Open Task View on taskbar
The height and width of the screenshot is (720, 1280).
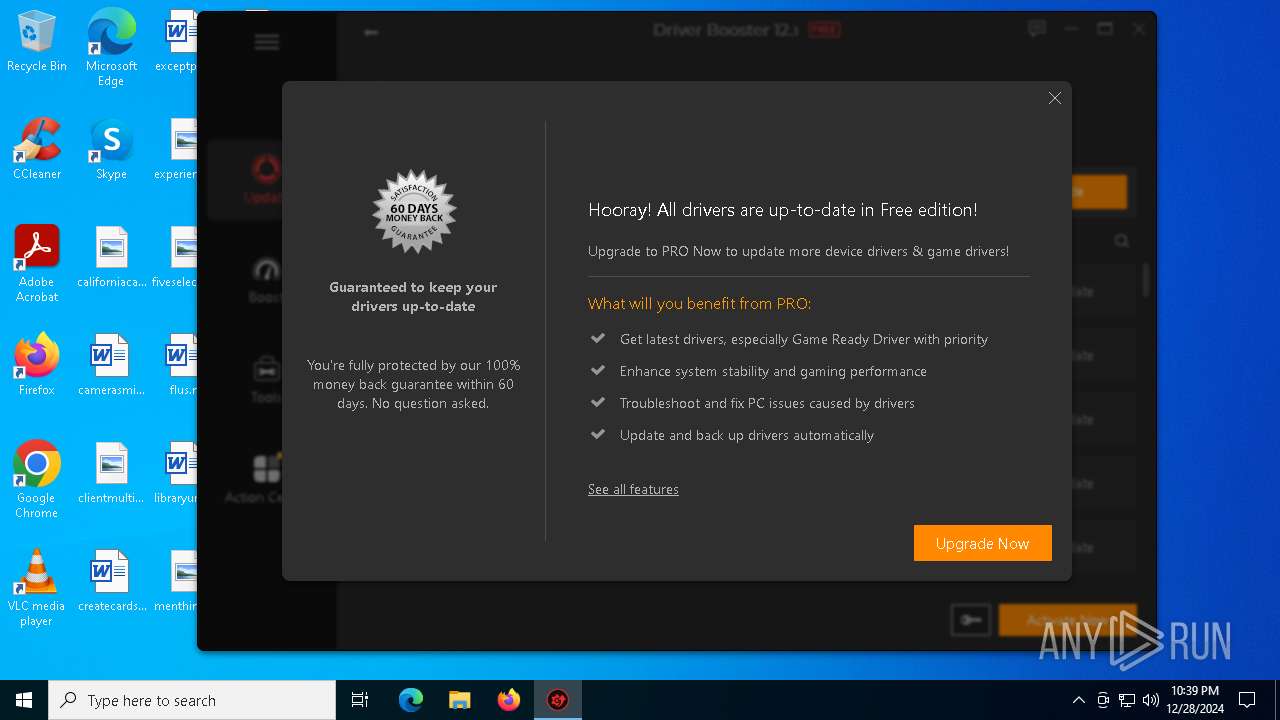click(x=360, y=700)
